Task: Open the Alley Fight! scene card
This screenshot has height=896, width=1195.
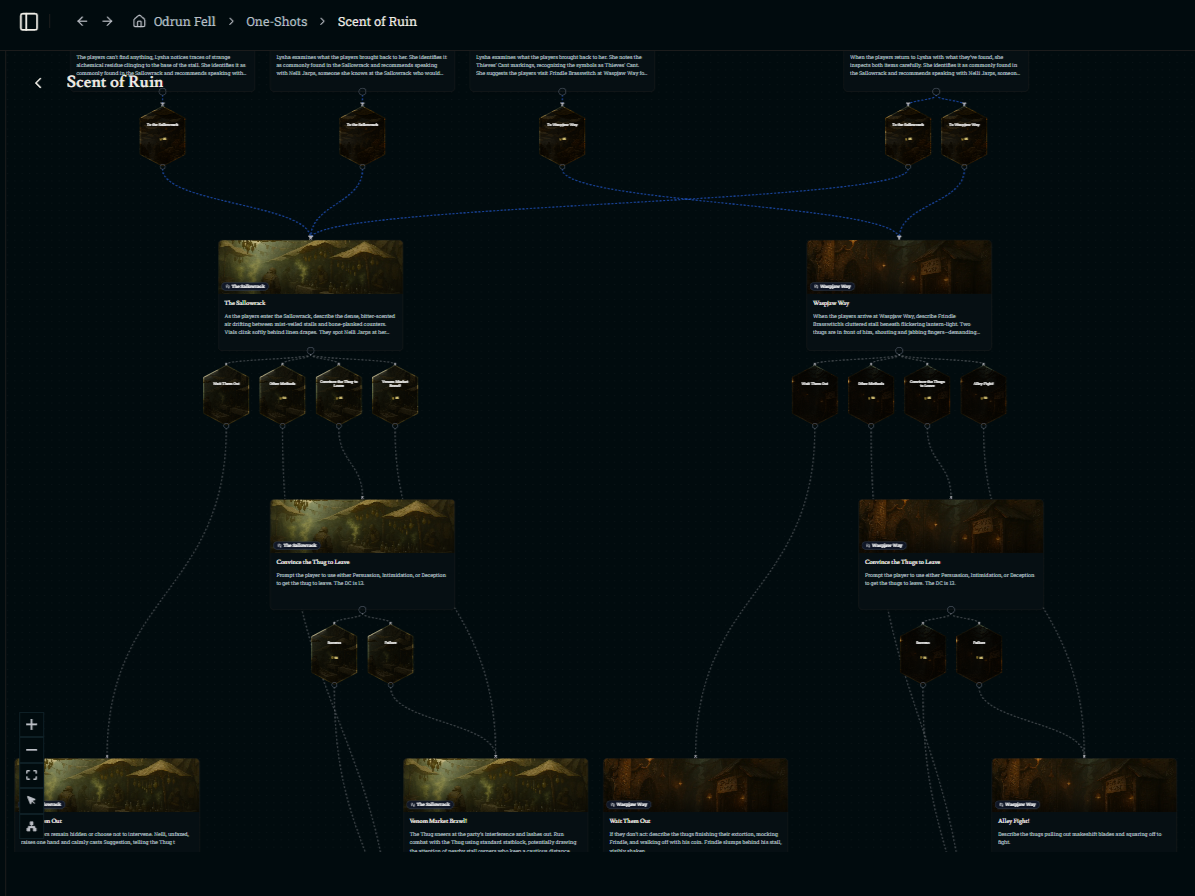Action: pos(1084,805)
